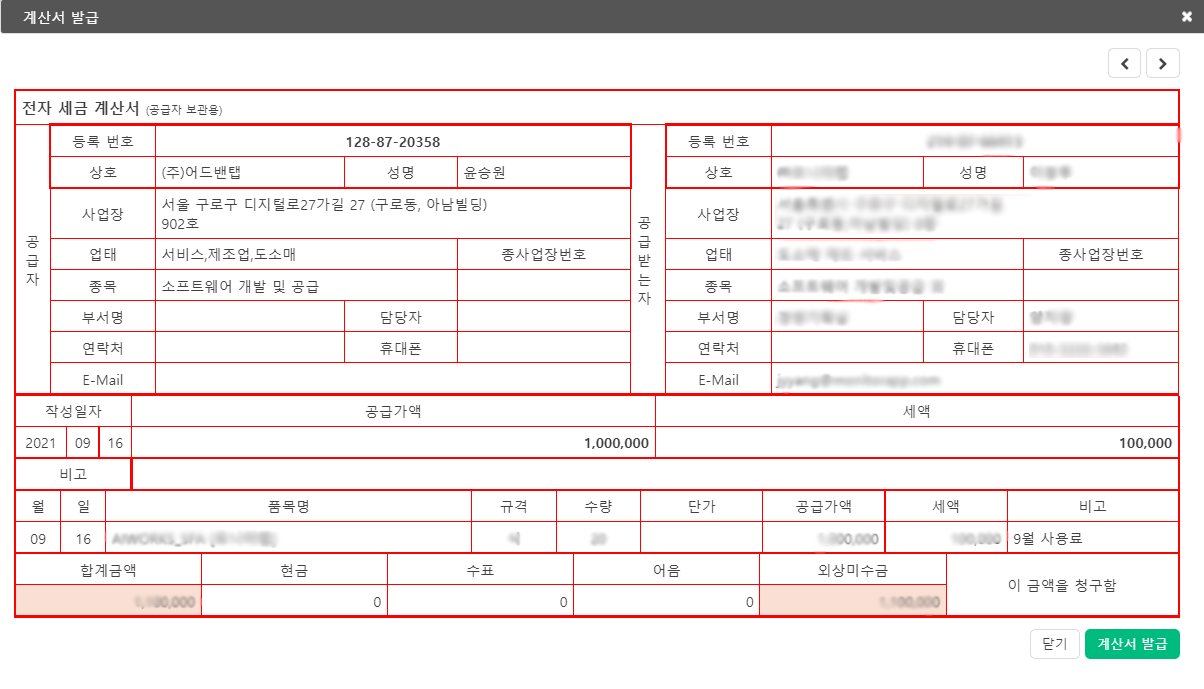This screenshot has height=689, width=1204.
Task: Select the year 2021 in 작성일자
Action: tap(41, 442)
